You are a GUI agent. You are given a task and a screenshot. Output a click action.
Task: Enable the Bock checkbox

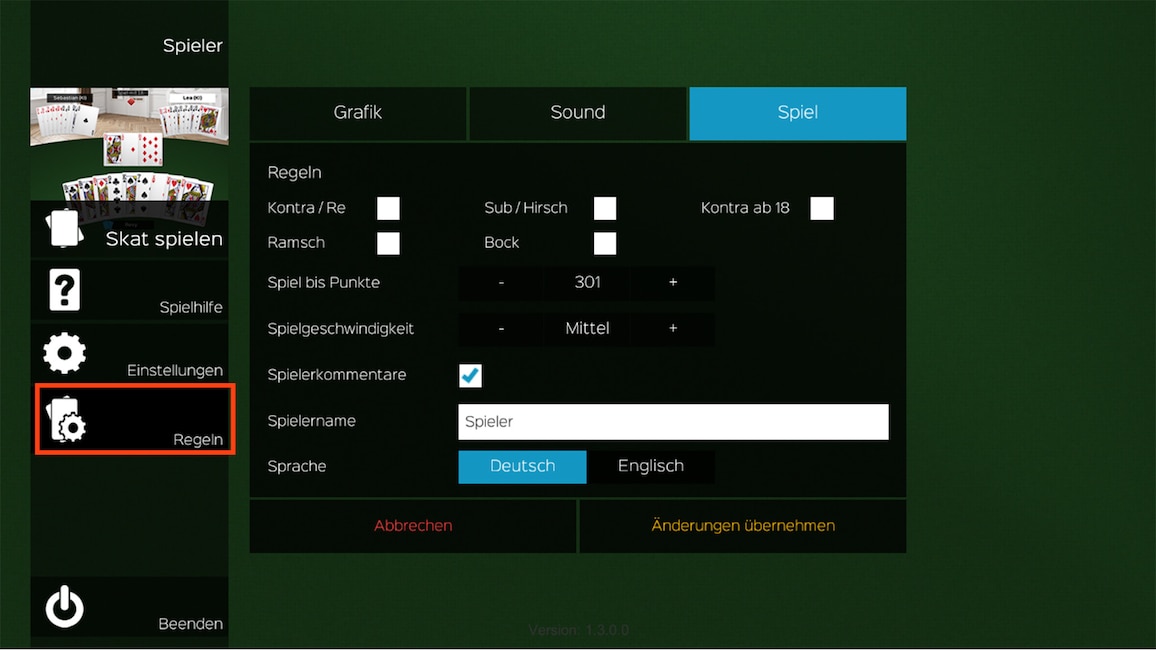coord(605,243)
